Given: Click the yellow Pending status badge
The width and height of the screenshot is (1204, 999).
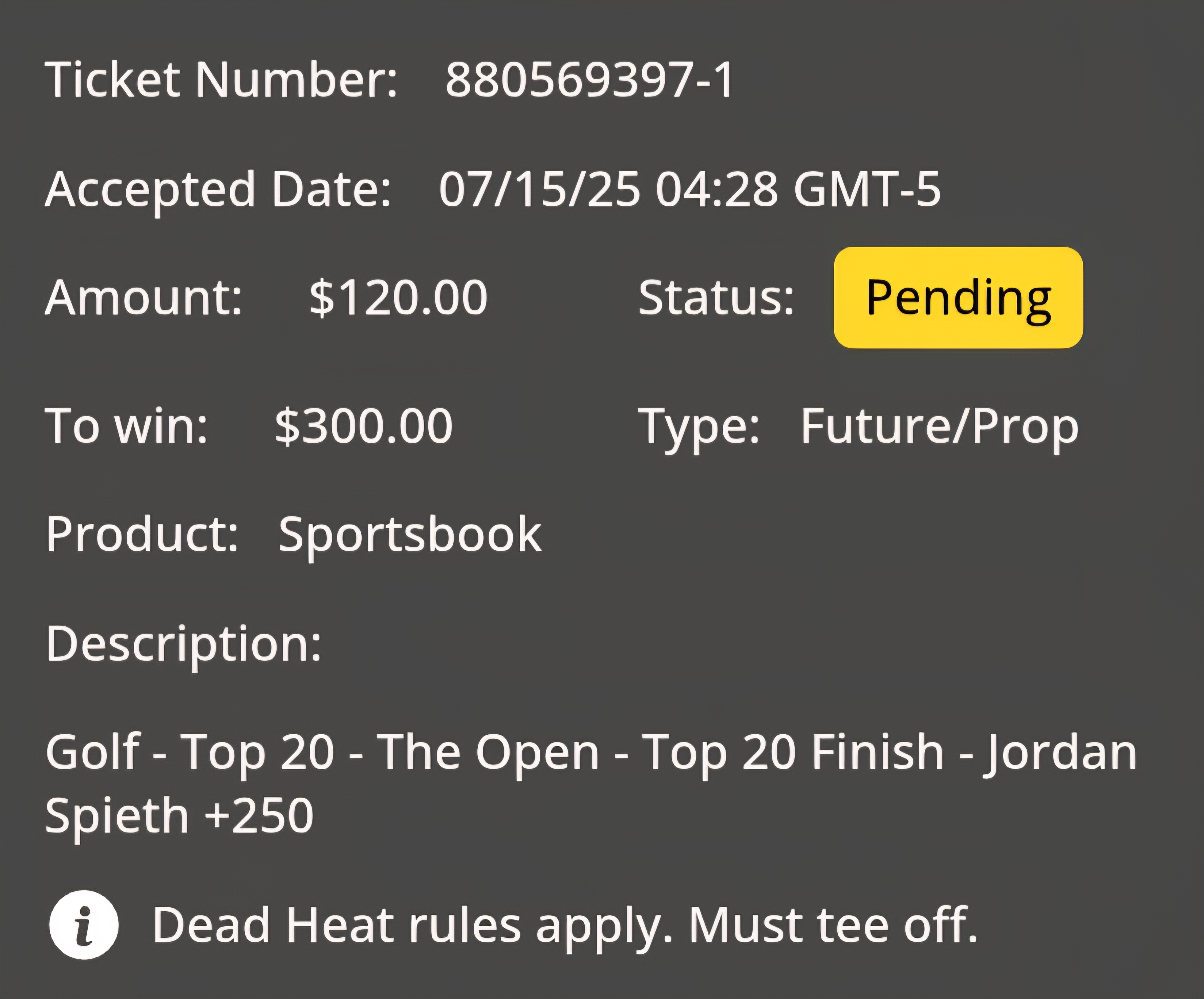Looking at the screenshot, I should tap(958, 297).
